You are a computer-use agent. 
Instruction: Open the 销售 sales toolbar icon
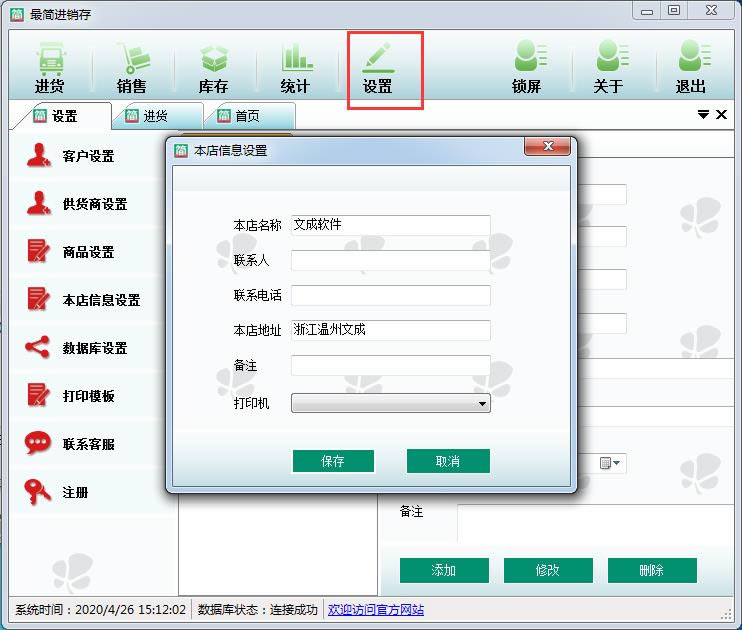(131, 67)
